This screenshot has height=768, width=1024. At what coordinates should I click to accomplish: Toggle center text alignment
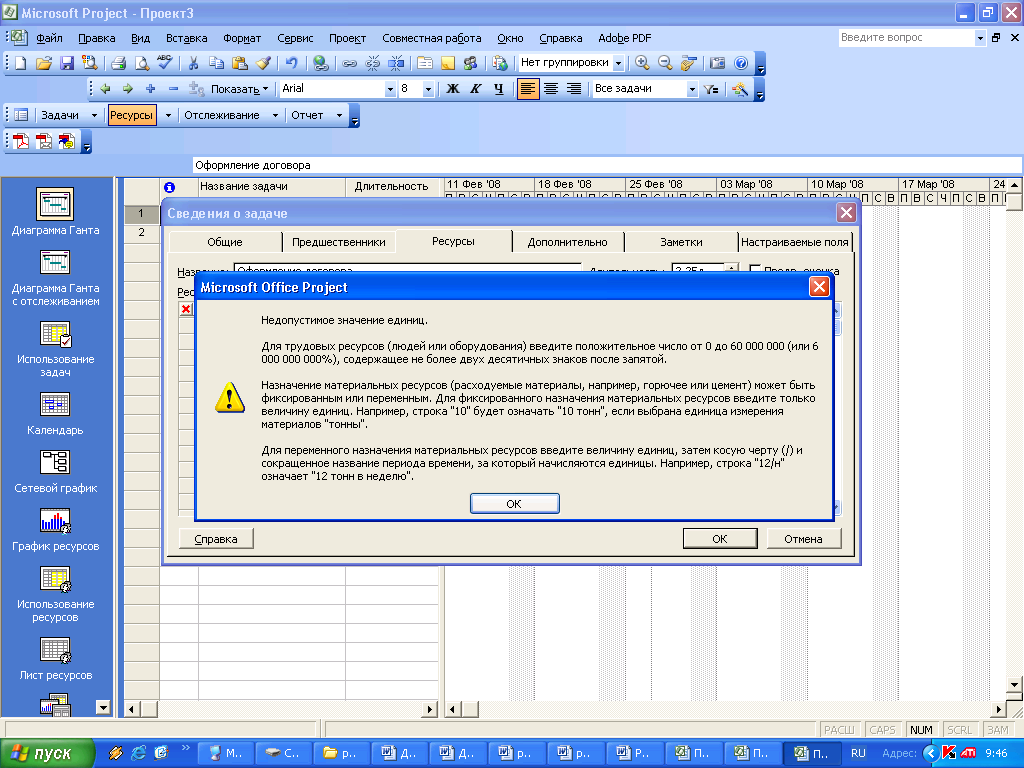(551, 89)
